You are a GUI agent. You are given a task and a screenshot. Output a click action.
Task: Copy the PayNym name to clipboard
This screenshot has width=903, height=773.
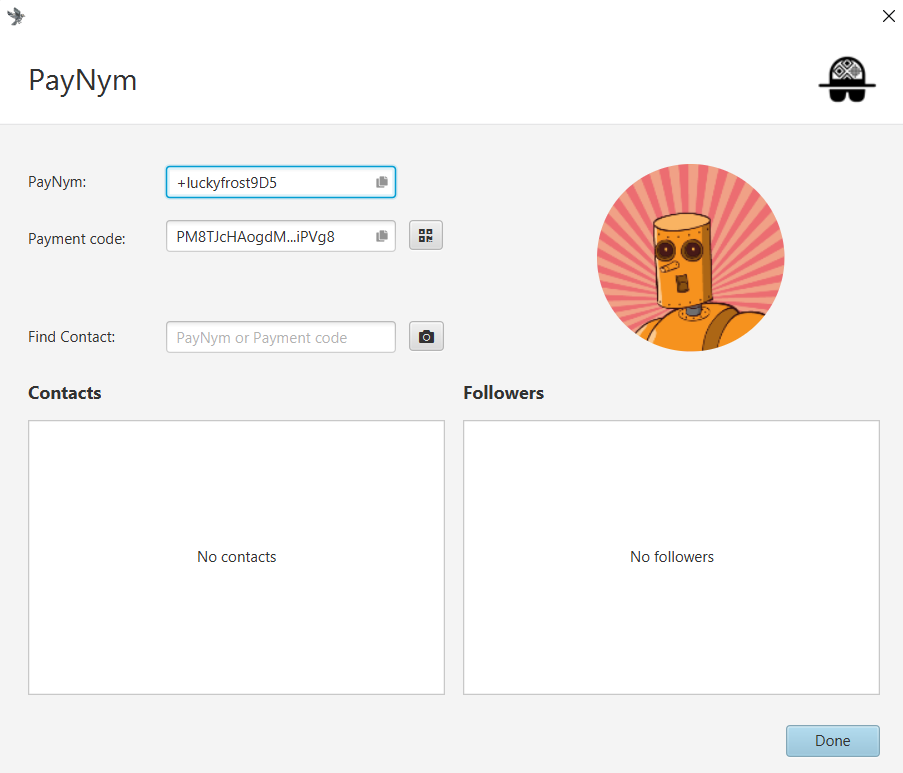(382, 182)
